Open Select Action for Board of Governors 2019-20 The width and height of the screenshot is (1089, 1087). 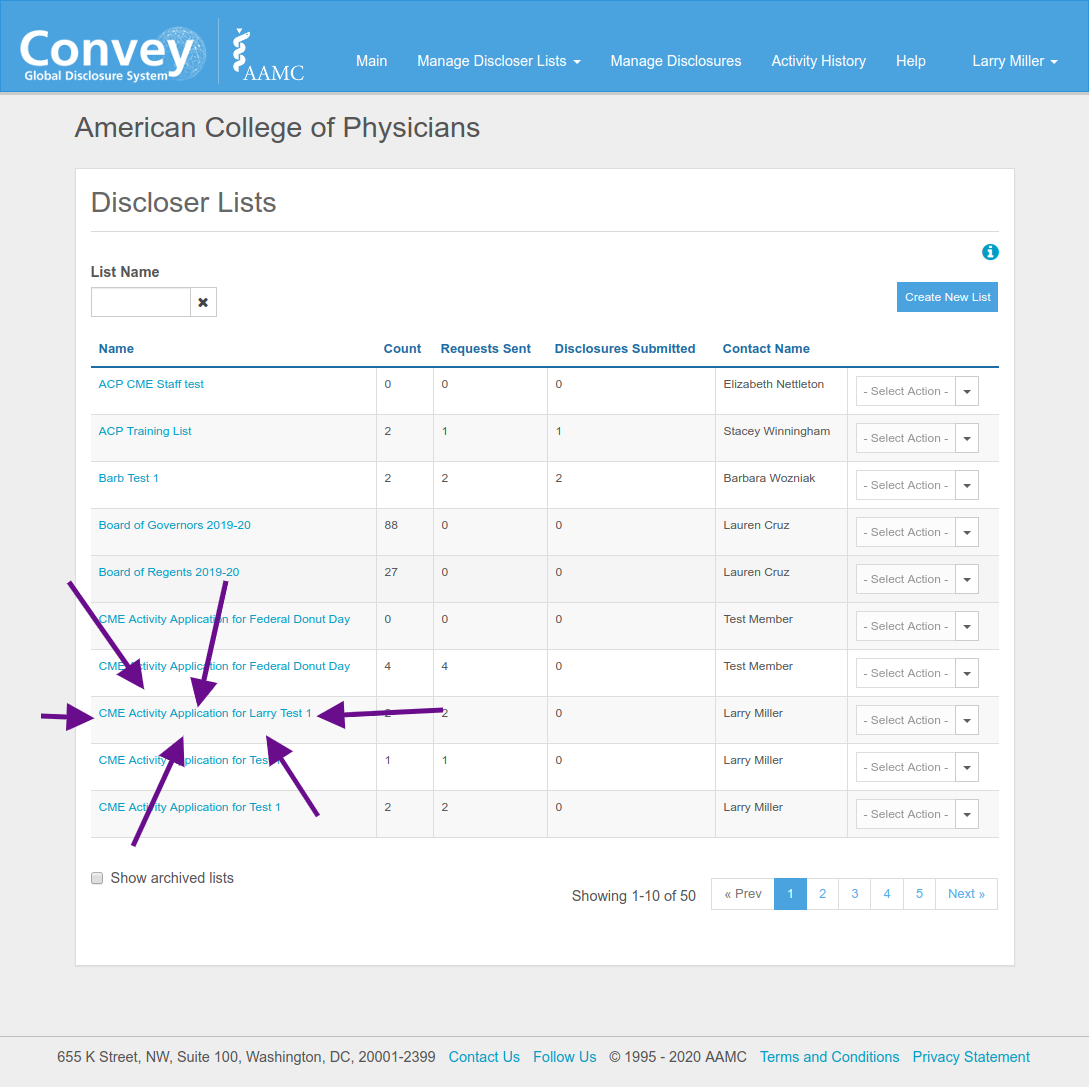(x=917, y=532)
